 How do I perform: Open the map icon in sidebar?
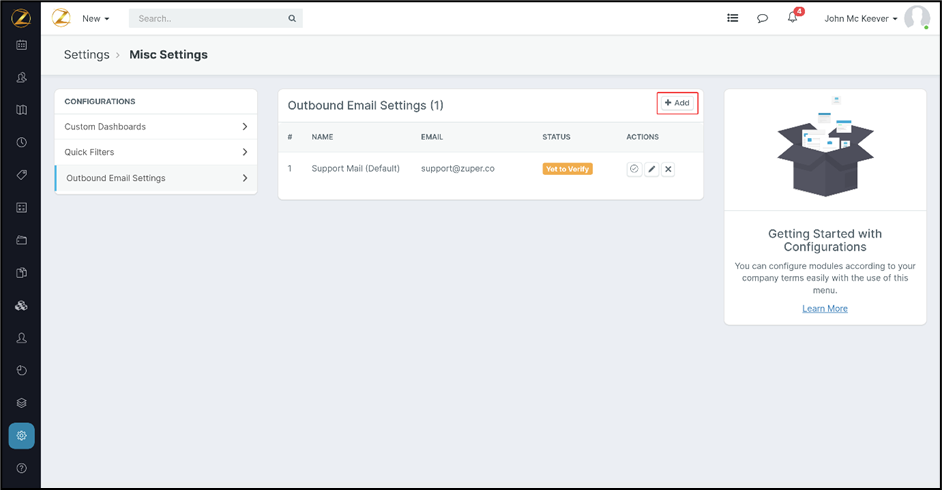tap(22, 110)
